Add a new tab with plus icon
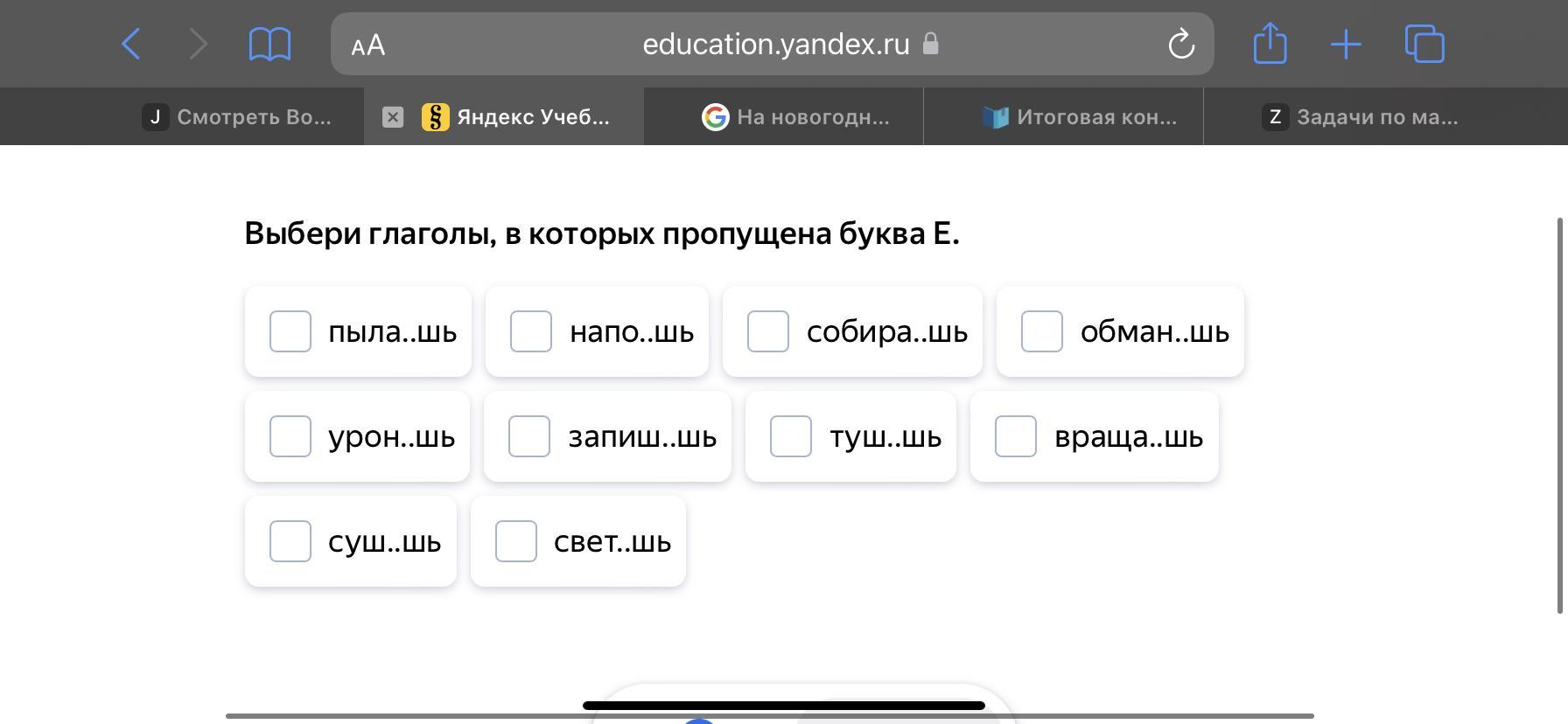 pyautogui.click(x=1346, y=45)
